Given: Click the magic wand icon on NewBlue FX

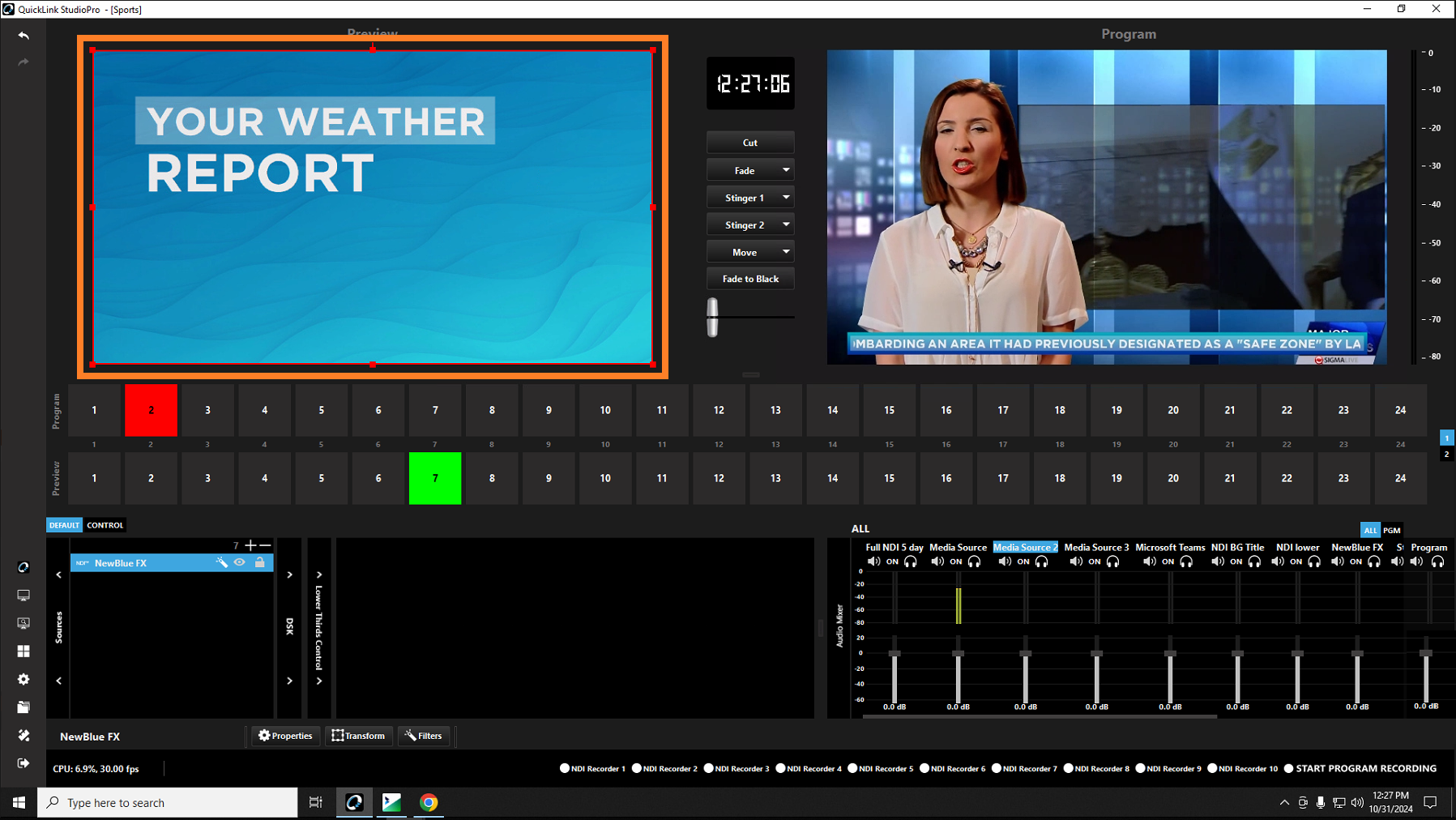Looking at the screenshot, I should pyautogui.click(x=221, y=562).
